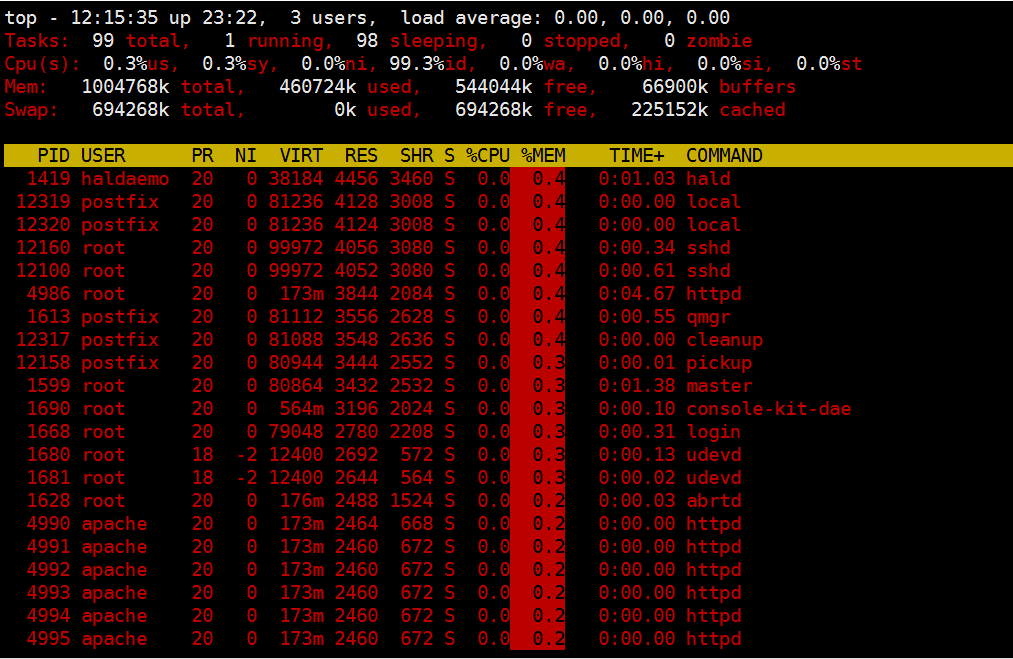Click the 225152k cached value
This screenshot has width=1013, height=659.
tap(708, 110)
